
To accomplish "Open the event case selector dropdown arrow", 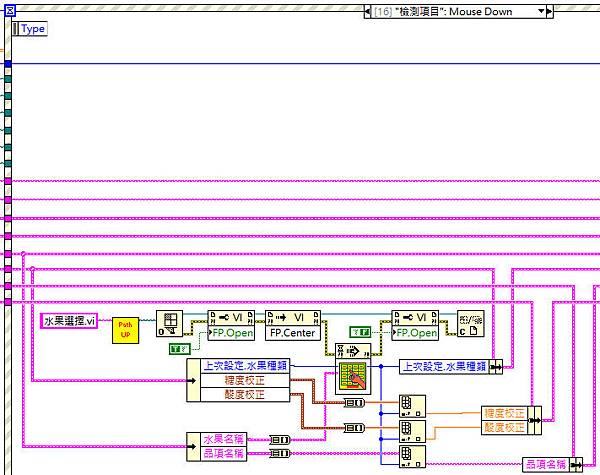I will pyautogui.click(x=541, y=11).
